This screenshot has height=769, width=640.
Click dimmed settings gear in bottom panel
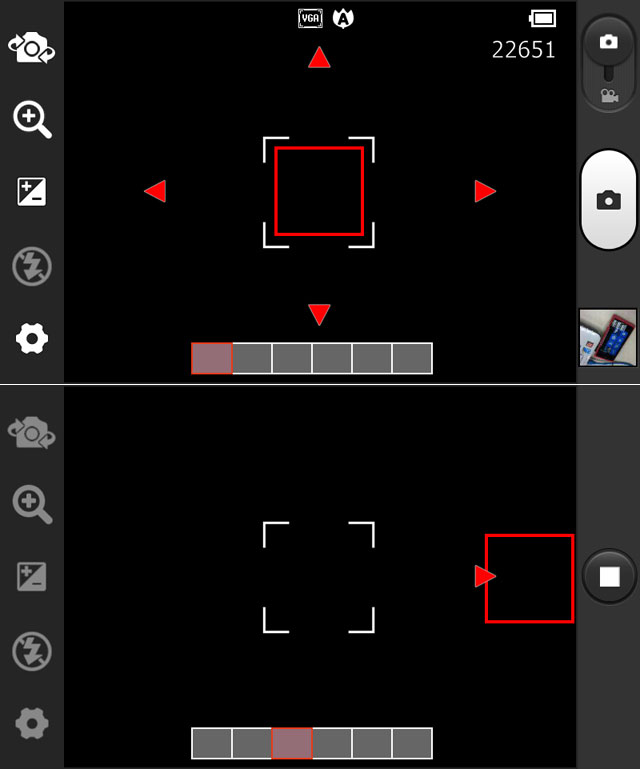pyautogui.click(x=32, y=723)
